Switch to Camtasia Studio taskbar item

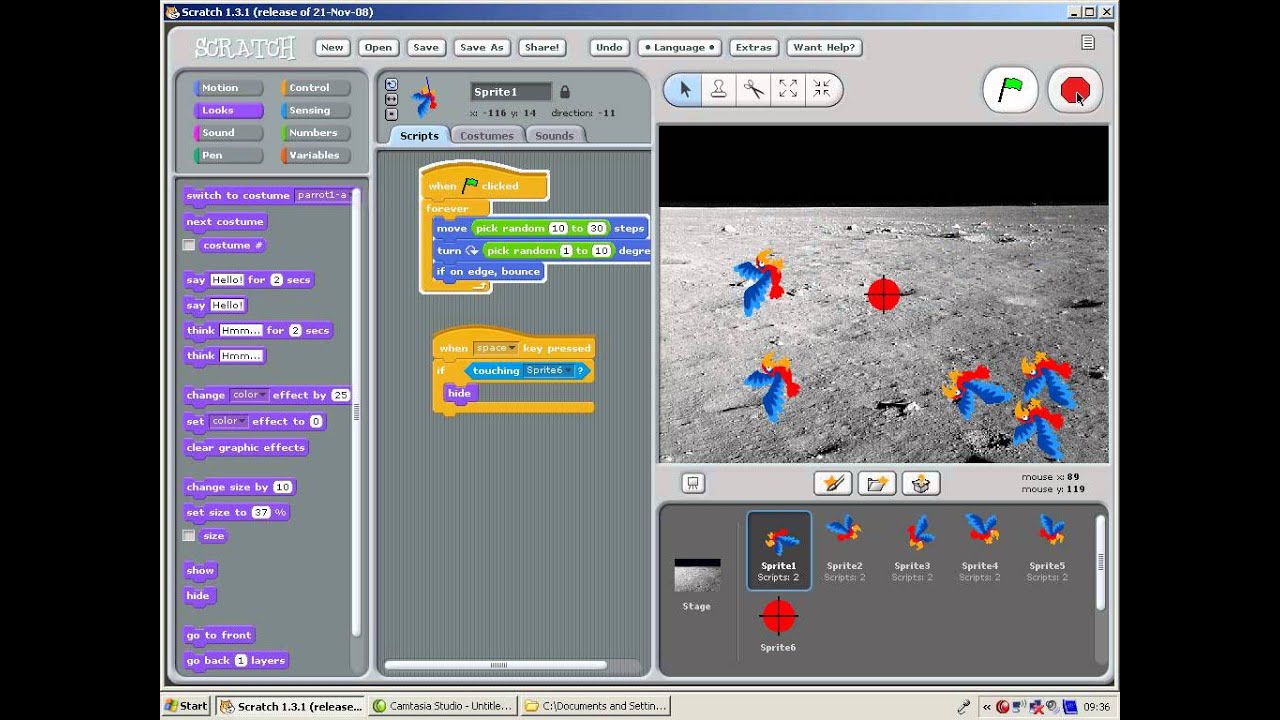(x=442, y=706)
